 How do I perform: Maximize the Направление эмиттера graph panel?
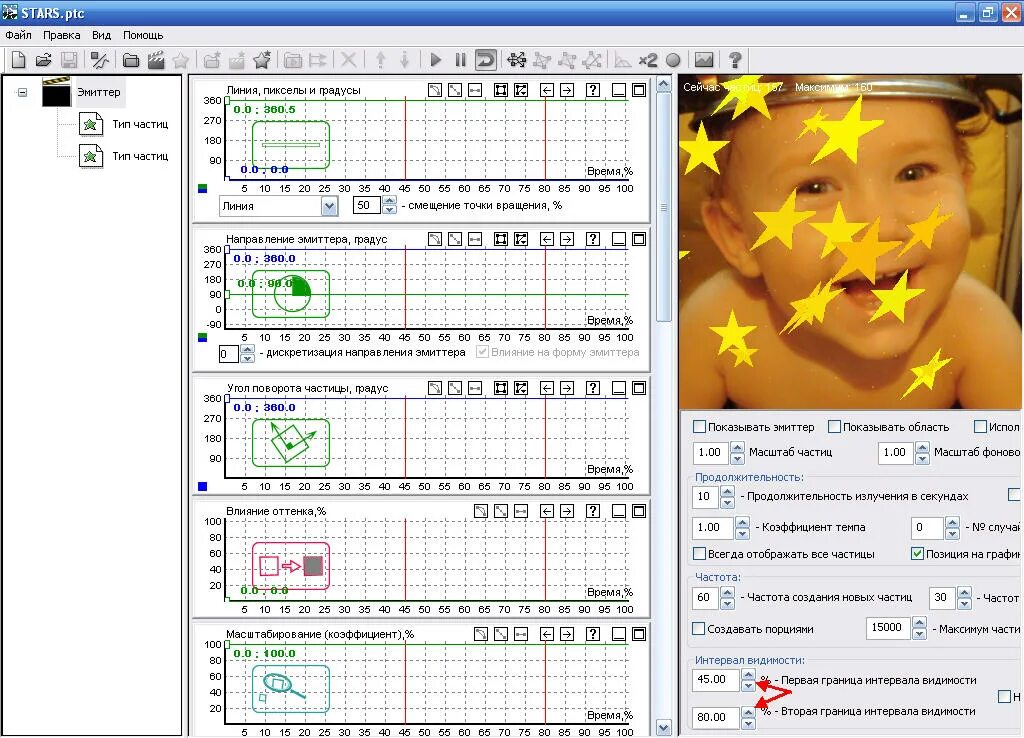639,239
